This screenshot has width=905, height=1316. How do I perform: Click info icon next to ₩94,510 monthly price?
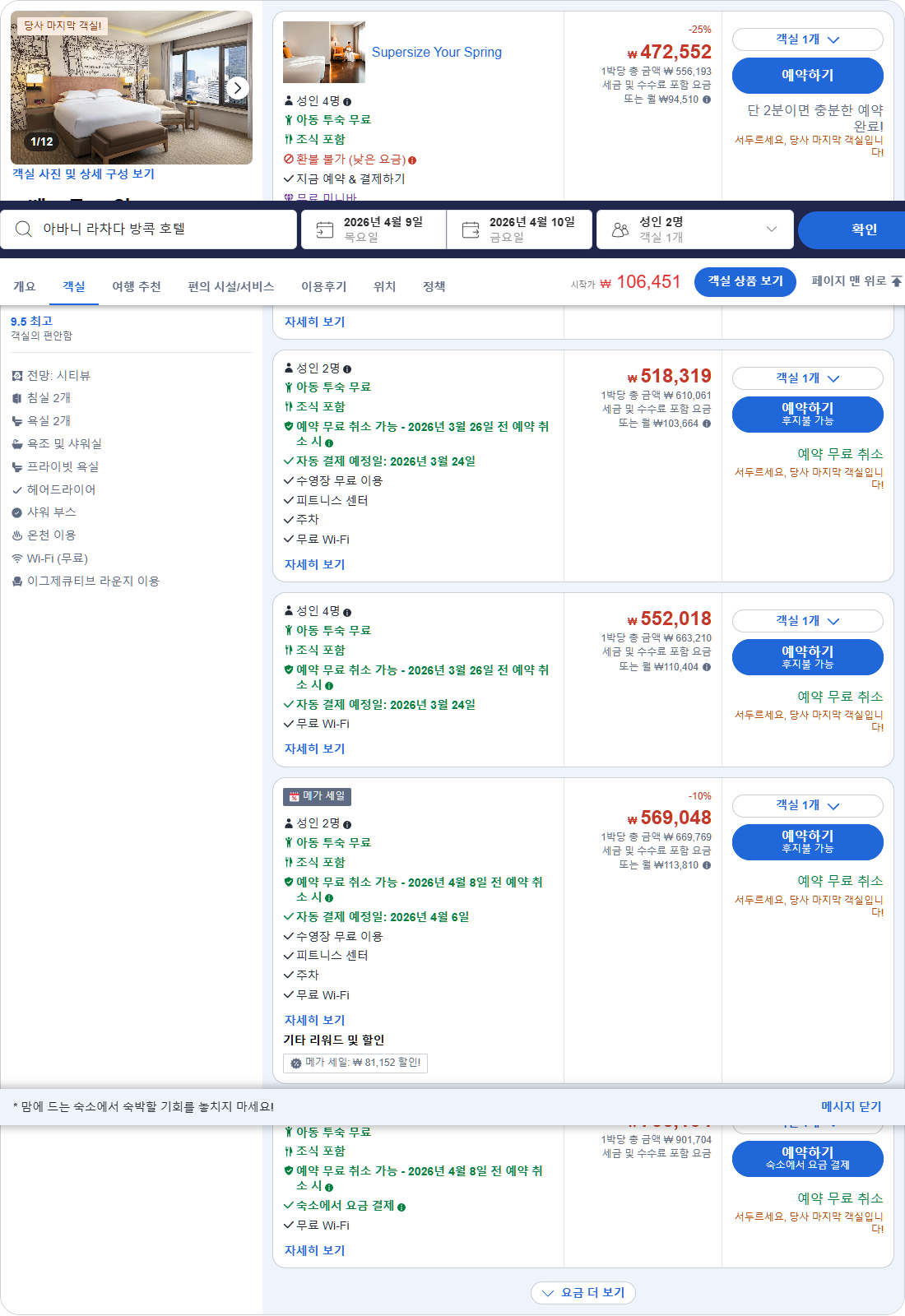pyautogui.click(x=707, y=100)
